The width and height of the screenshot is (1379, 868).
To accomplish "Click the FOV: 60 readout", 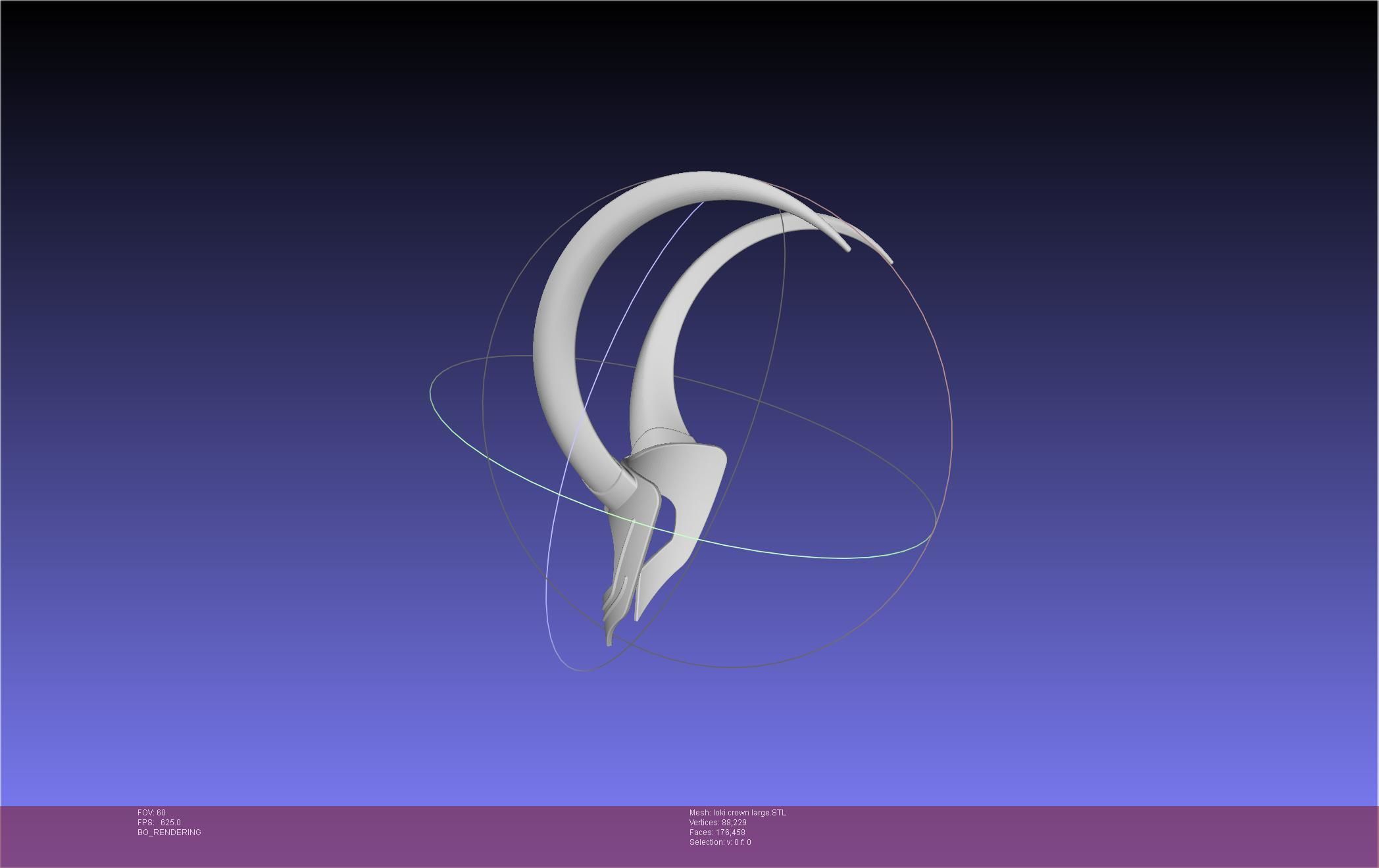I will [151, 813].
